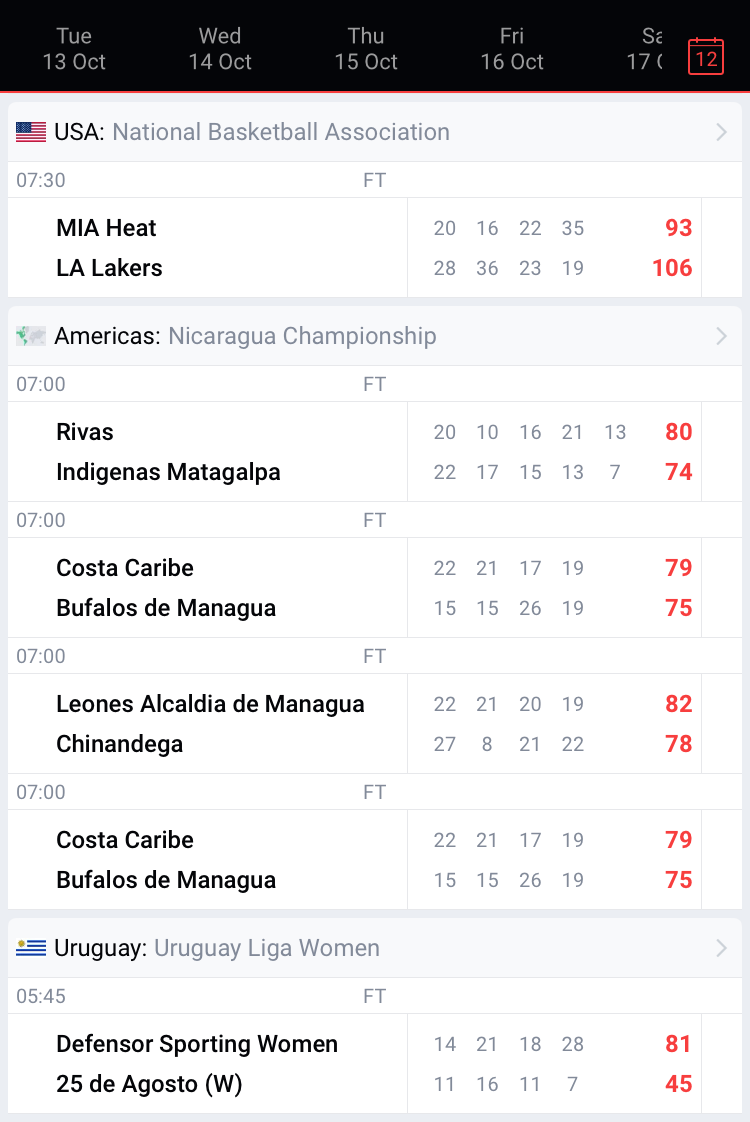
Task: Select Leones Alcaldia de Managua team name
Action: [x=210, y=704]
